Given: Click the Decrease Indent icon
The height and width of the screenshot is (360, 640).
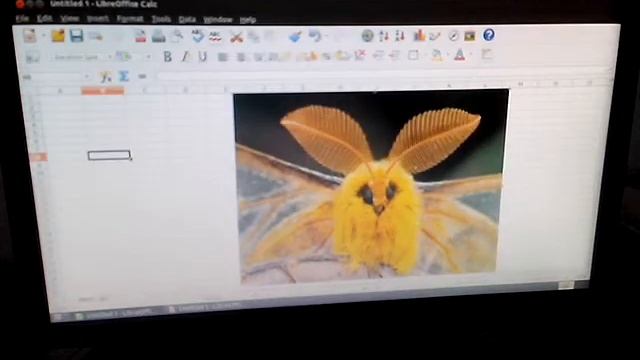Looking at the screenshot, I should (x=378, y=56).
